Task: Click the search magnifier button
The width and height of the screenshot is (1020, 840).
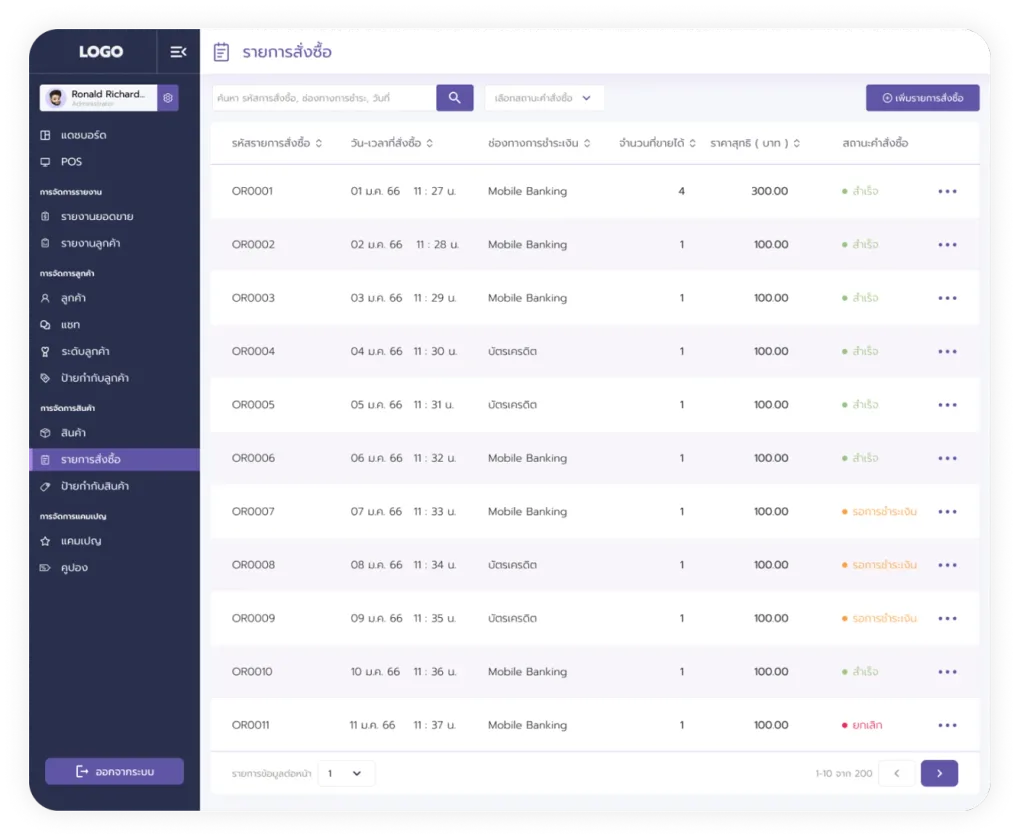Action: (455, 98)
